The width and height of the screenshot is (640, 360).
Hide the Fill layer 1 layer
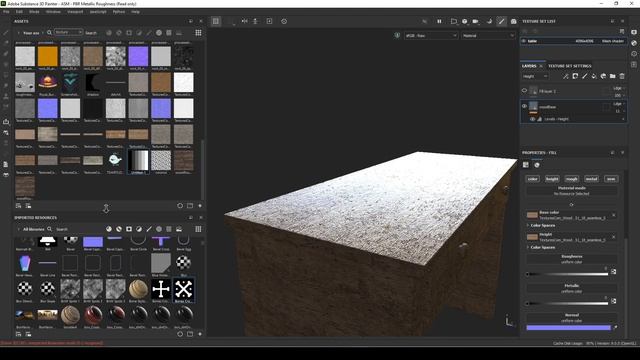click(x=524, y=91)
